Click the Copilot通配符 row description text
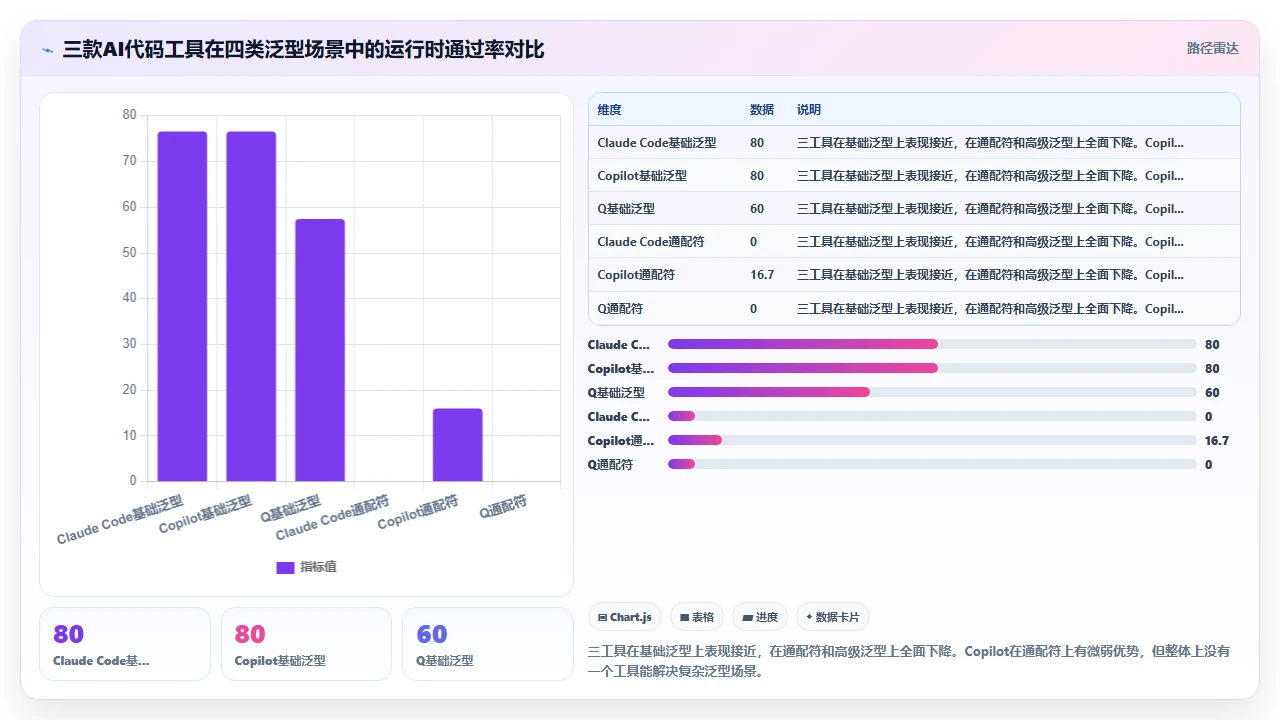The width and height of the screenshot is (1280, 720). click(x=990, y=275)
